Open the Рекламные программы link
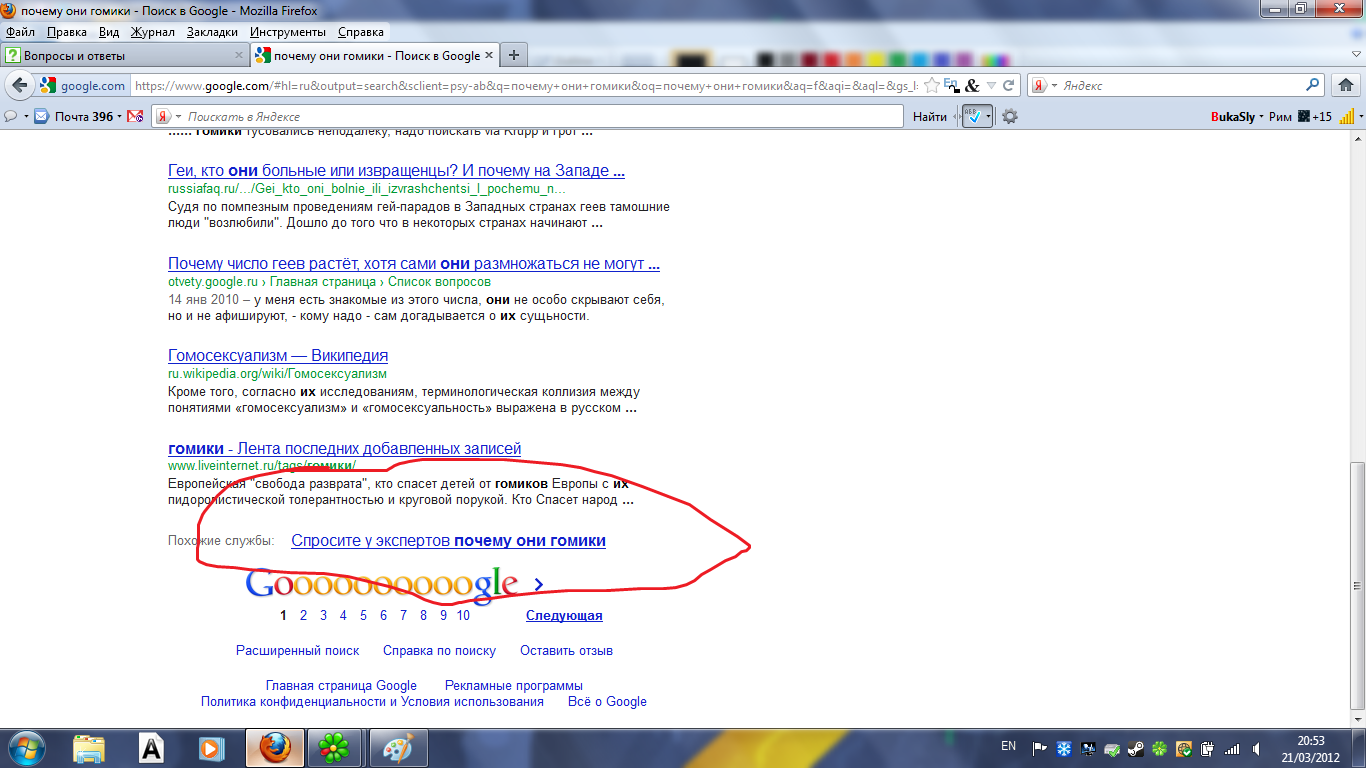1366x768 pixels. point(514,686)
